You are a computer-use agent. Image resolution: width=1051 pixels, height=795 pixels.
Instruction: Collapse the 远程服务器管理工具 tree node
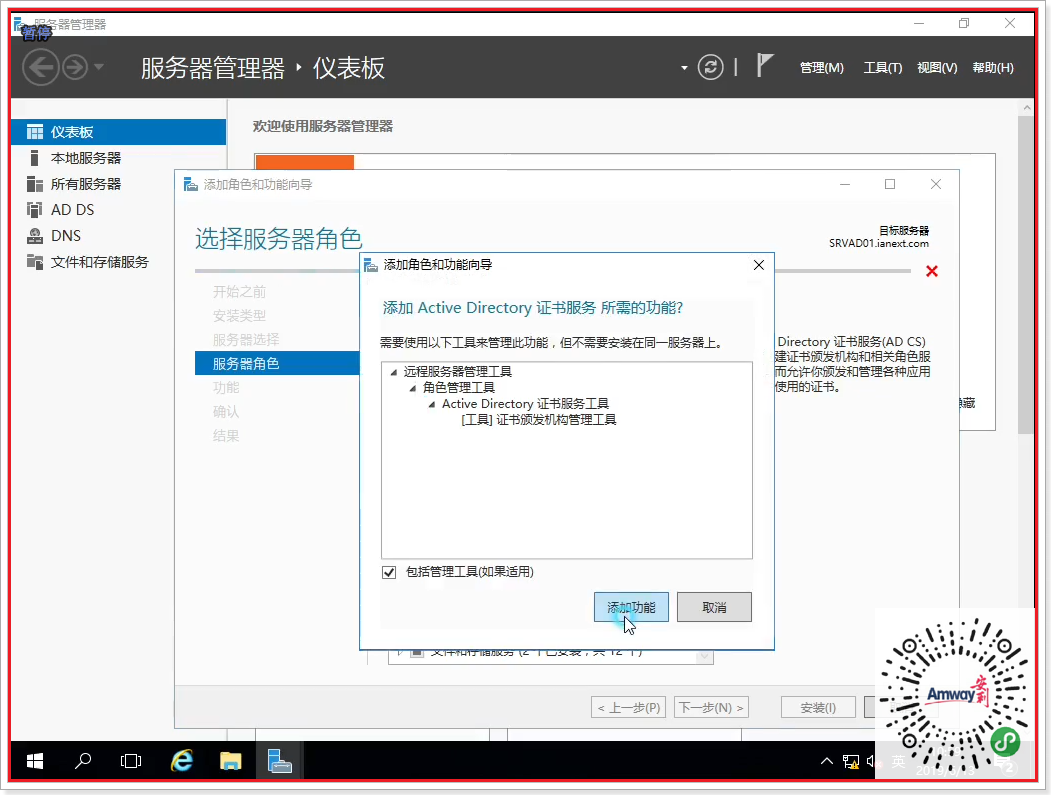coord(393,372)
